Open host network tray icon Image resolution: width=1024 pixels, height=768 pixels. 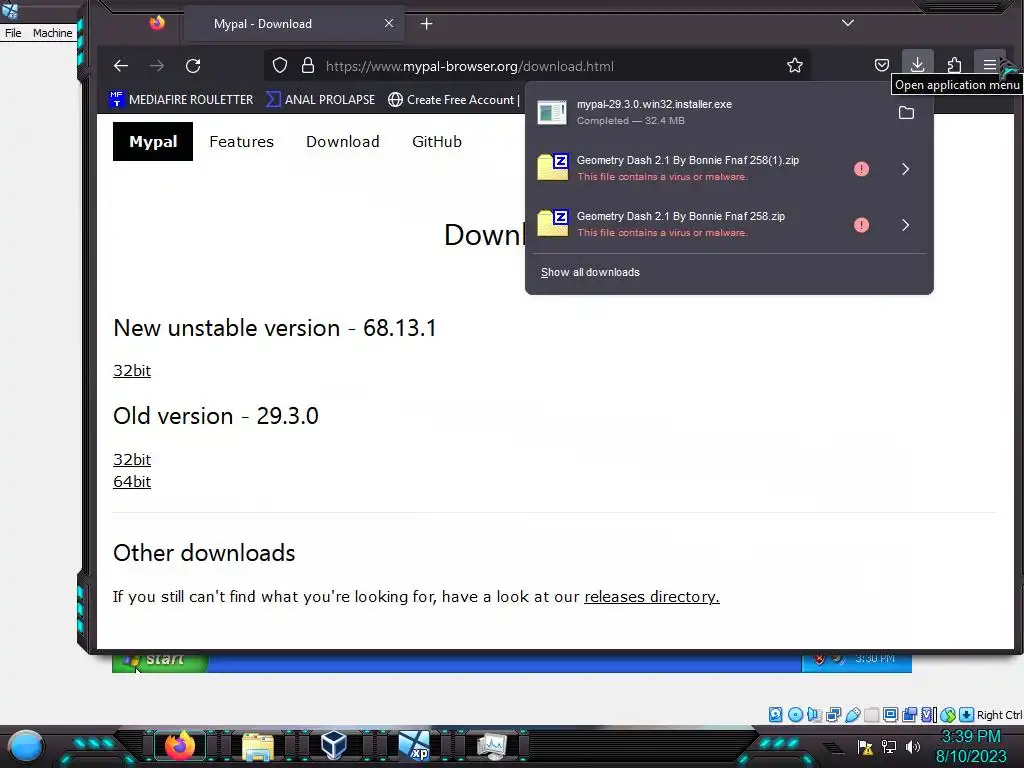tap(889, 747)
